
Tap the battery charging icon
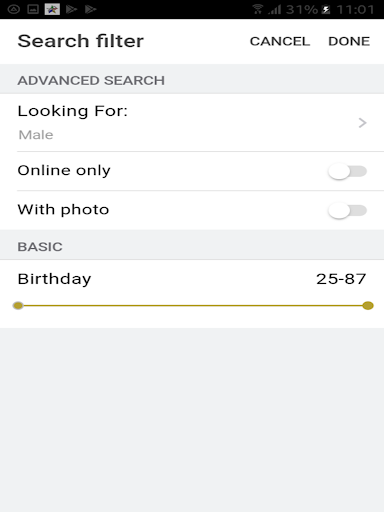pyautogui.click(x=326, y=9)
